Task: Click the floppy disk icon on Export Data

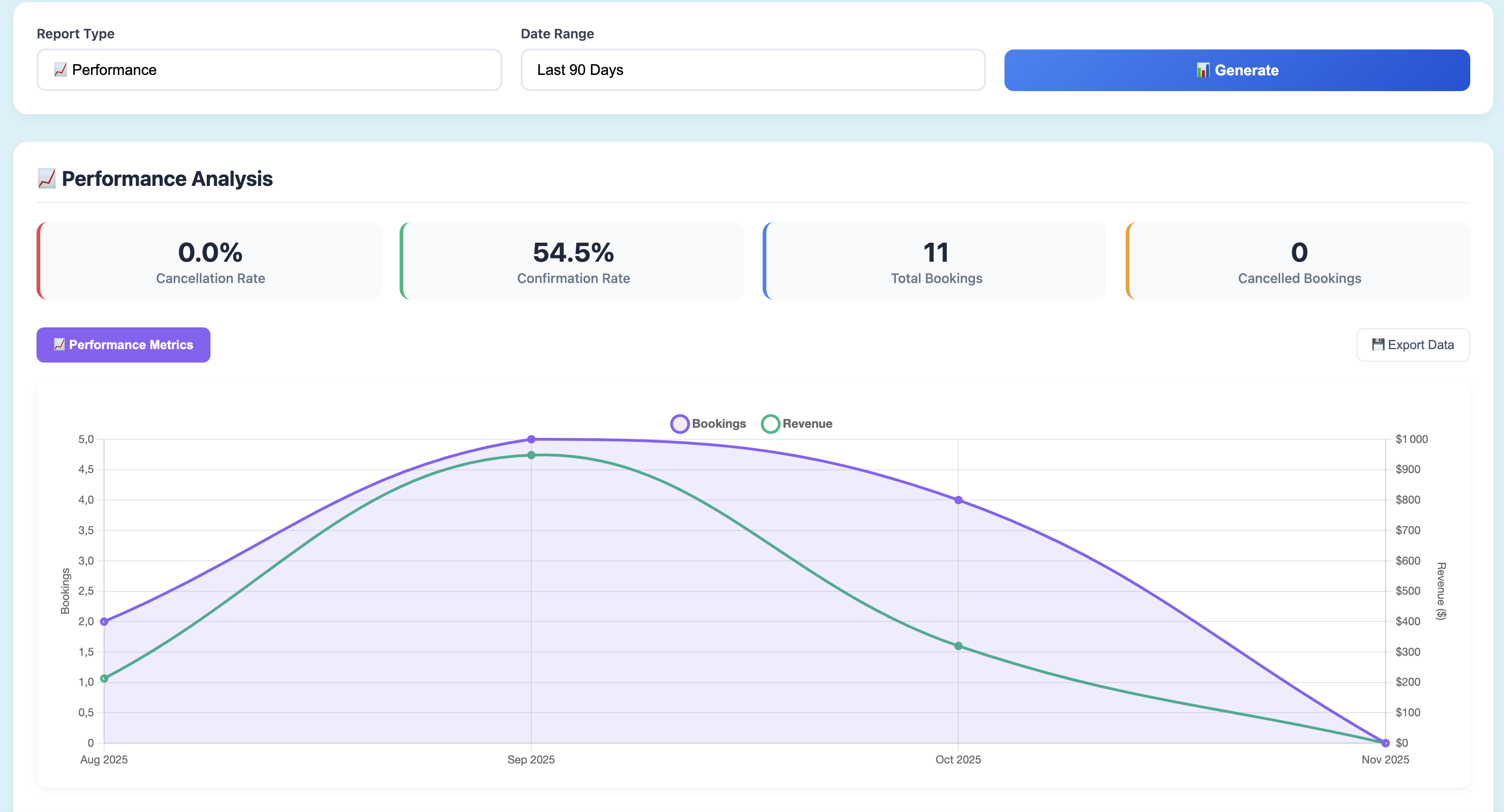Action: [1378, 344]
